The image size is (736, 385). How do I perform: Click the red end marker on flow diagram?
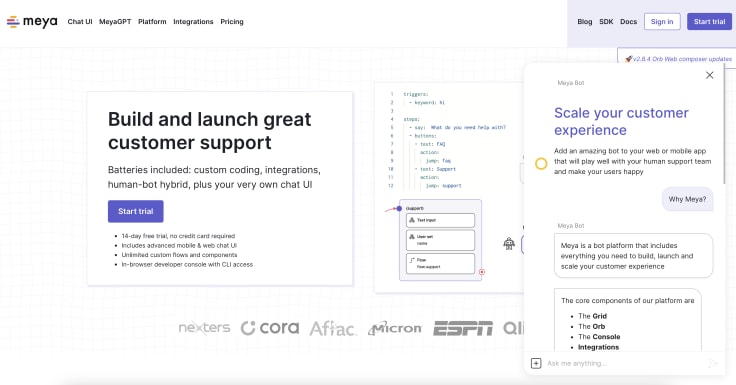482,272
